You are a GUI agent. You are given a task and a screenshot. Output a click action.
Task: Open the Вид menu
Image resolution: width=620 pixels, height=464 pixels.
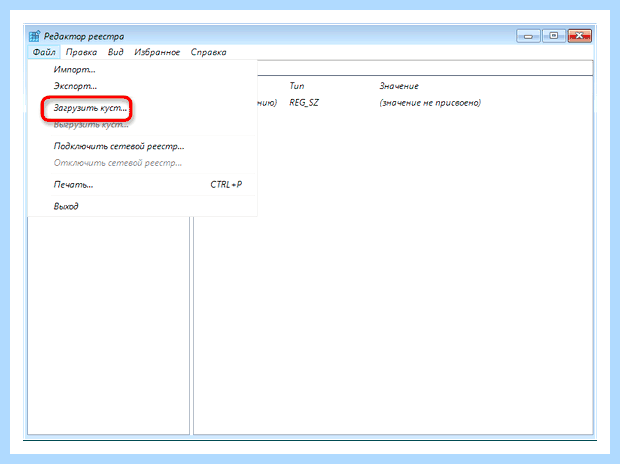click(x=115, y=52)
